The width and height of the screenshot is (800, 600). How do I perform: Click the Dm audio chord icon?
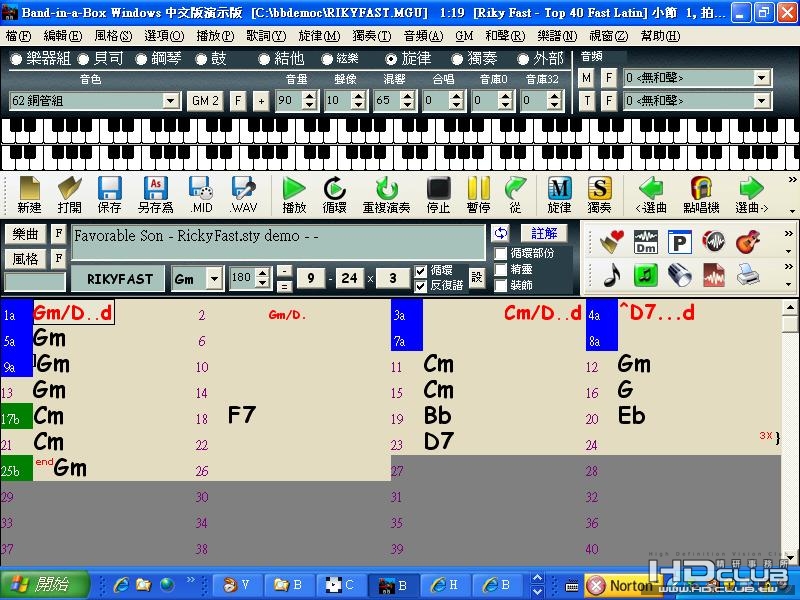(645, 241)
